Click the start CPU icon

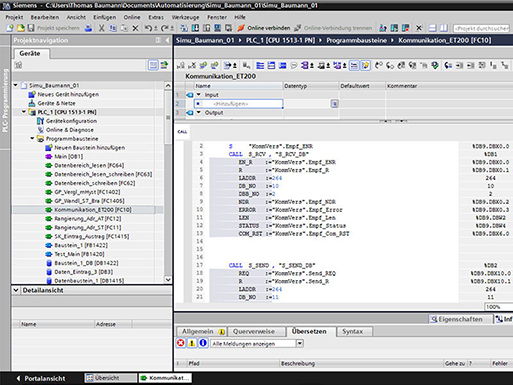(x=394, y=28)
